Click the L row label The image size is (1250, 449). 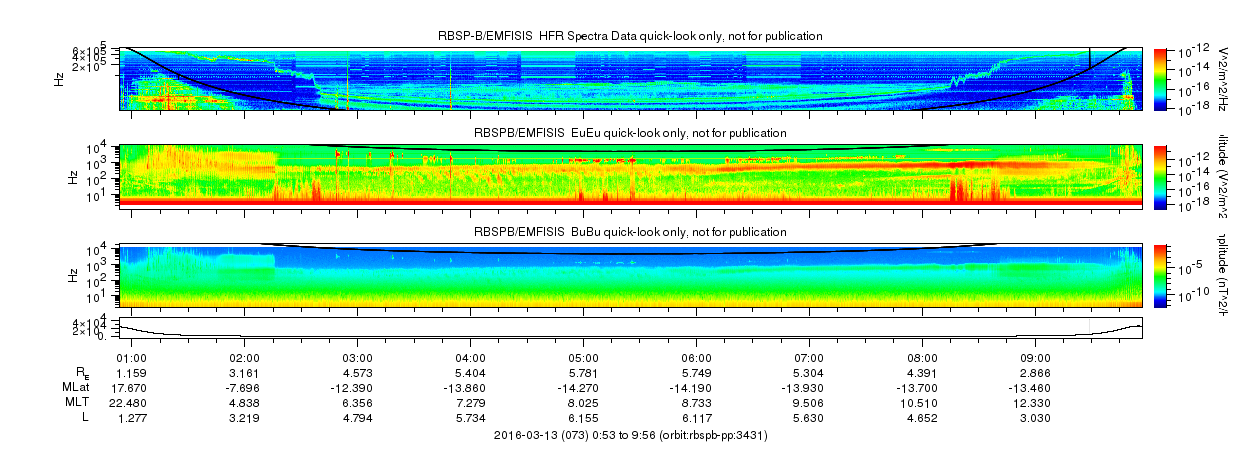point(85,417)
